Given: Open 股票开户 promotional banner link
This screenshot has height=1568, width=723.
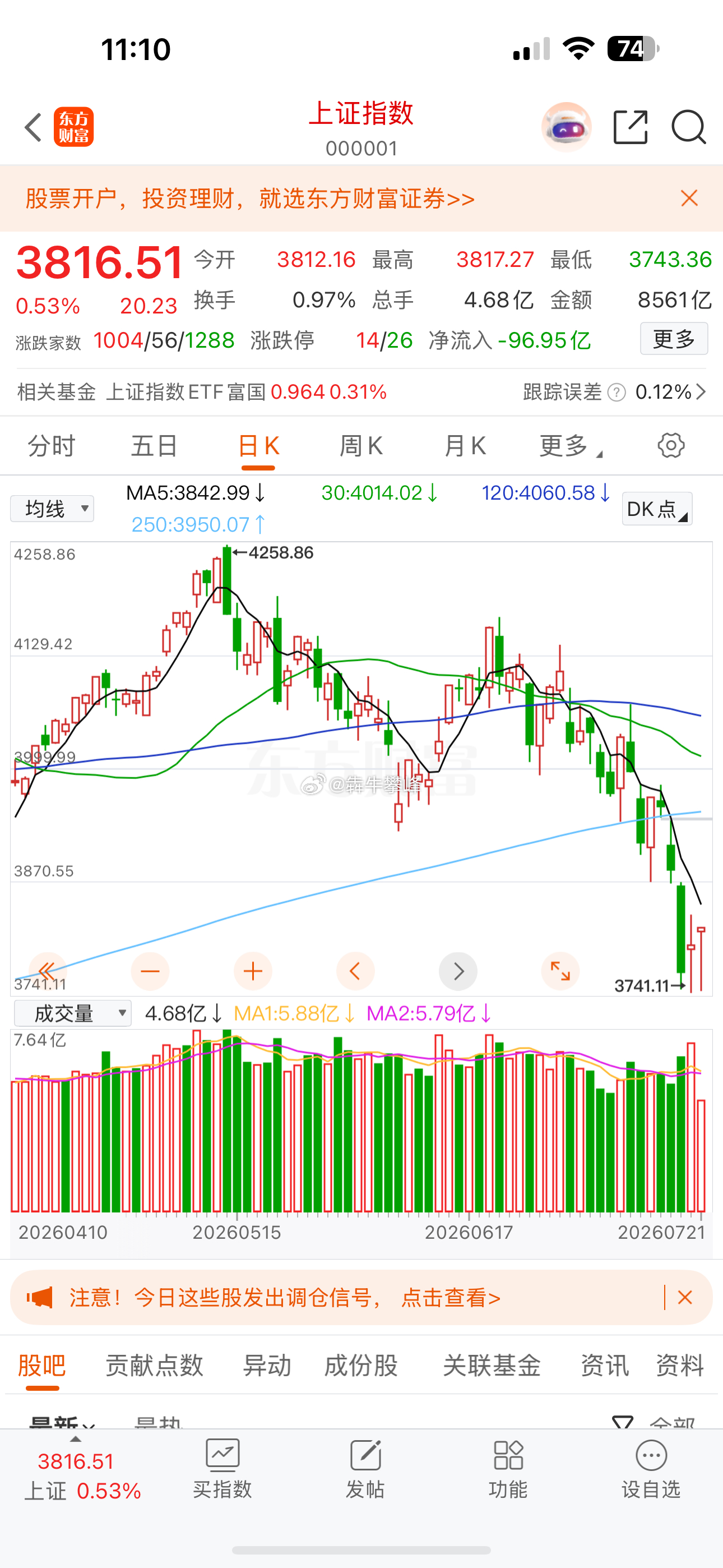Looking at the screenshot, I should click(x=250, y=199).
